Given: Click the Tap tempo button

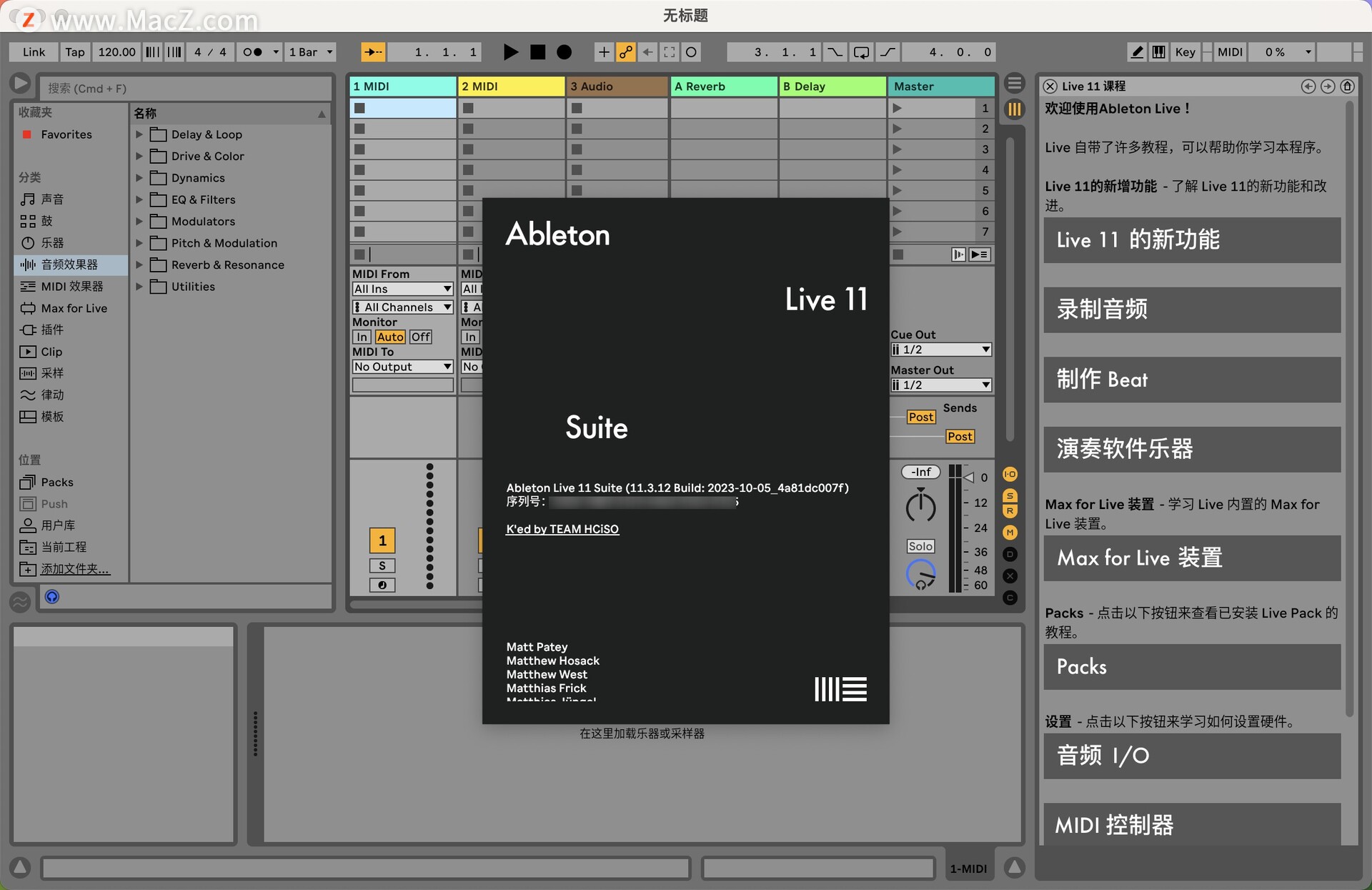Looking at the screenshot, I should (75, 52).
